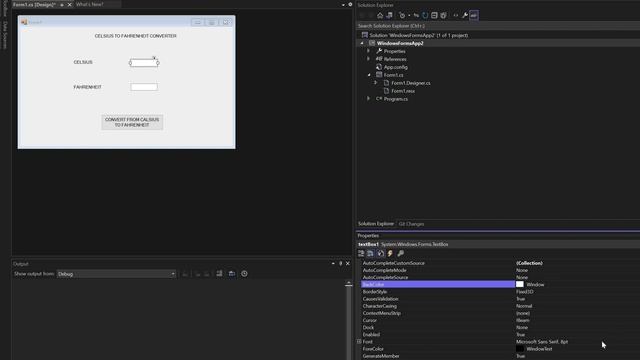Screen dimensions: 640x360
Task: Switch to the Form1.cs [Design] tab
Action: [34, 4]
